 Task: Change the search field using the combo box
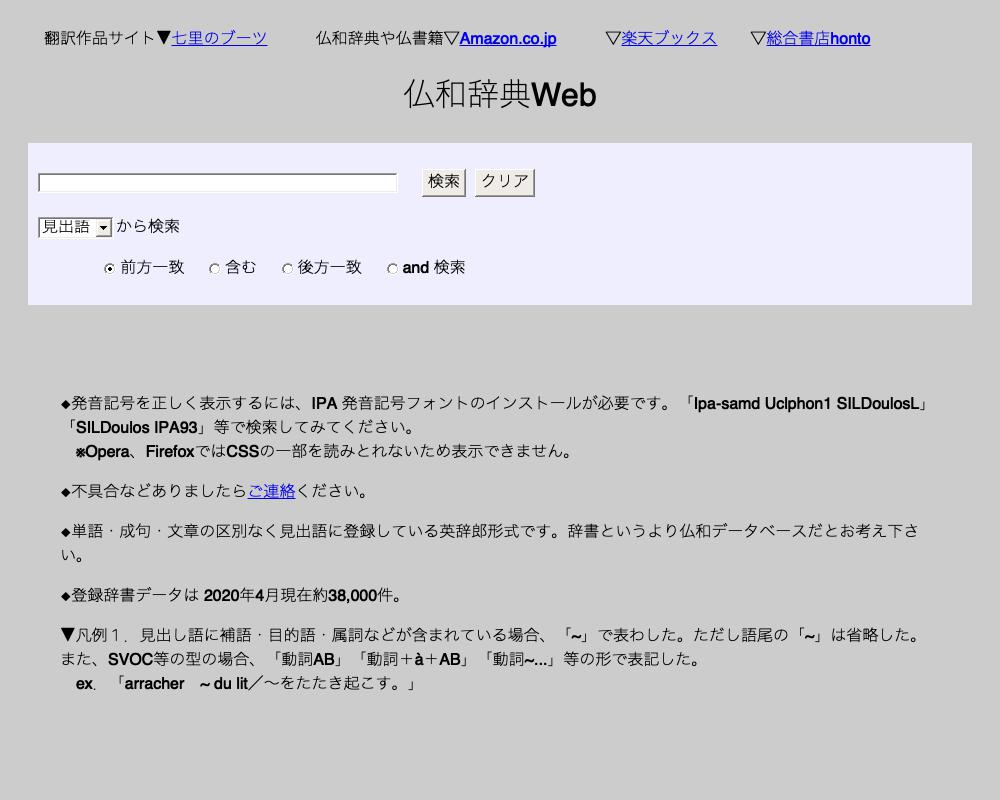coord(74,227)
